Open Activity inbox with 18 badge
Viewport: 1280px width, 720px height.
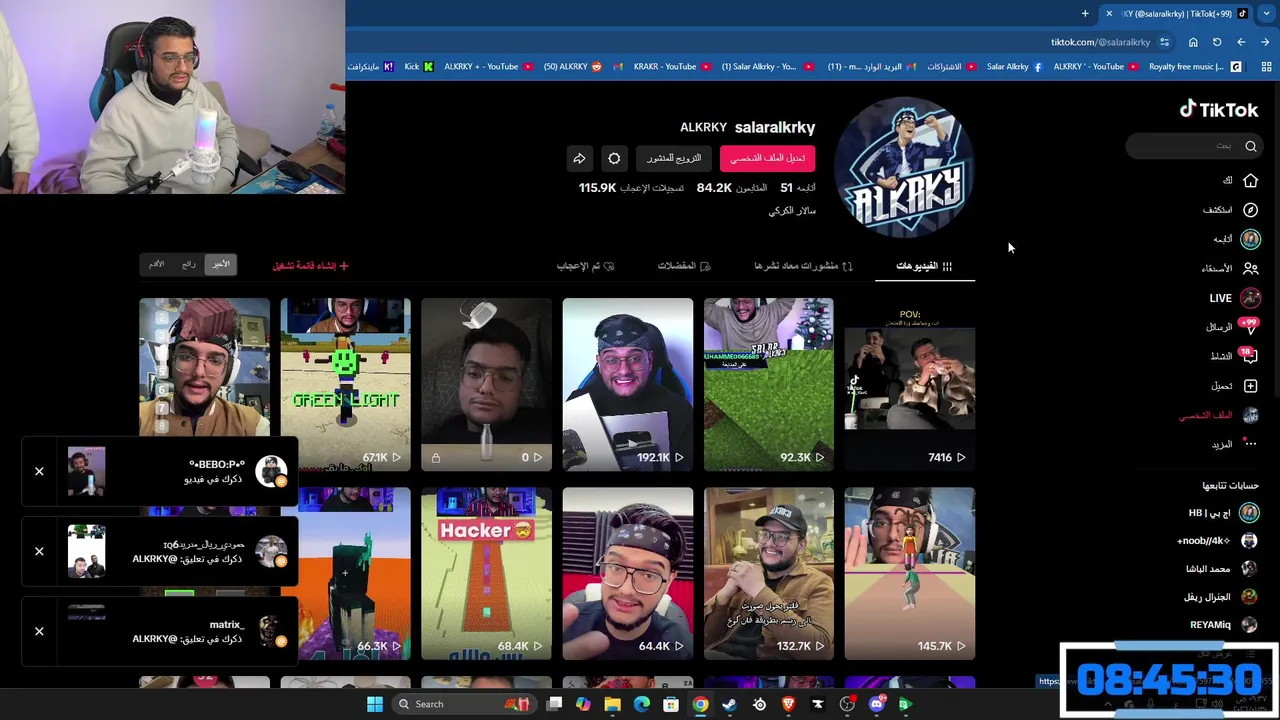click(1235, 356)
